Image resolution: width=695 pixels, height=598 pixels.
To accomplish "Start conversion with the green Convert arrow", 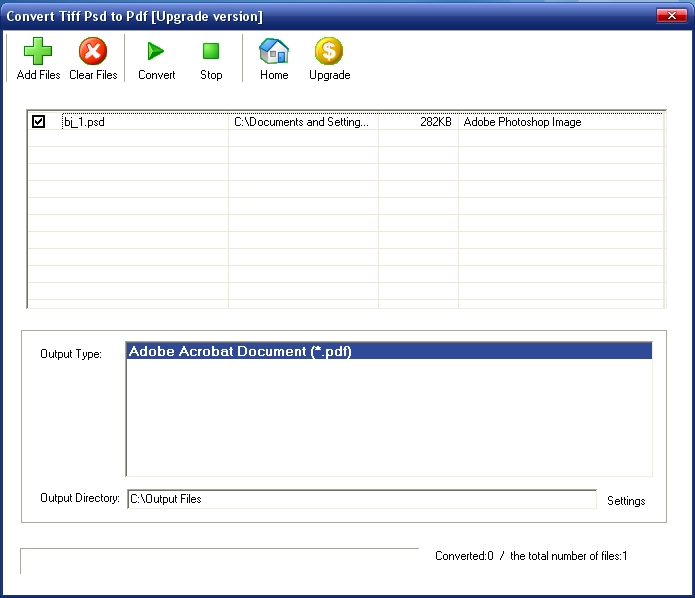I will click(x=156, y=51).
